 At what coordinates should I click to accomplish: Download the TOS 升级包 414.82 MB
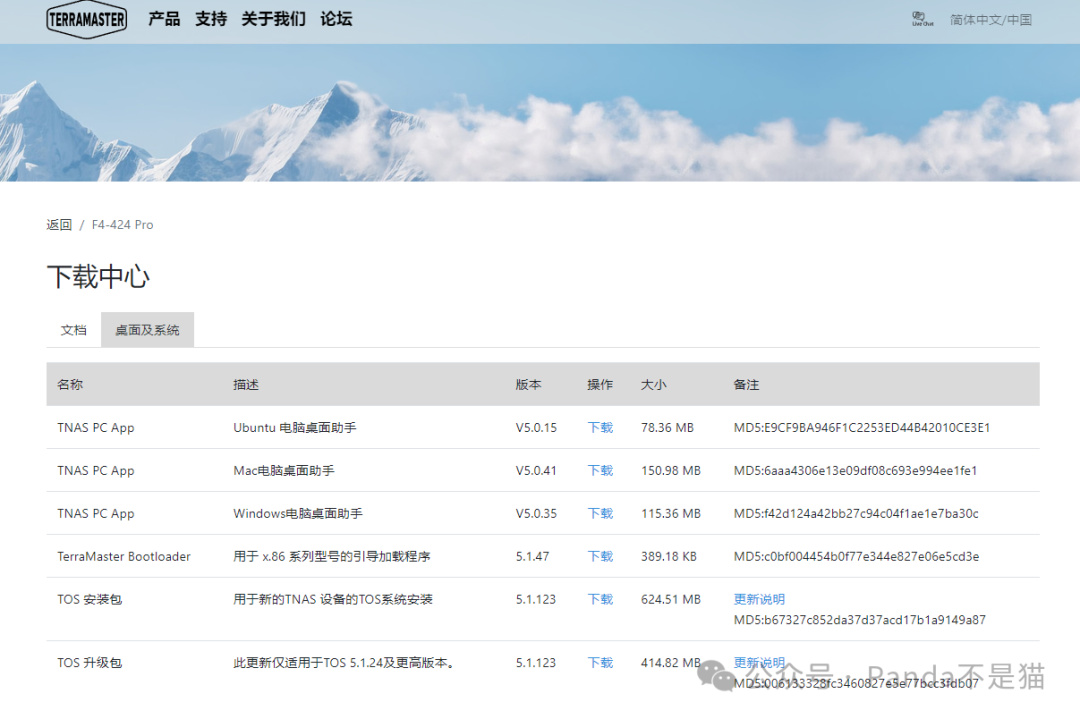click(x=600, y=663)
